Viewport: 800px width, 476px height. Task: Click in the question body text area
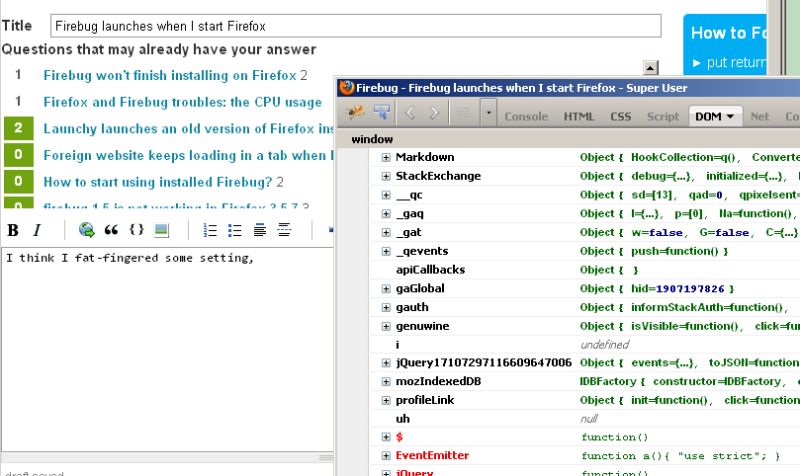[x=167, y=349]
